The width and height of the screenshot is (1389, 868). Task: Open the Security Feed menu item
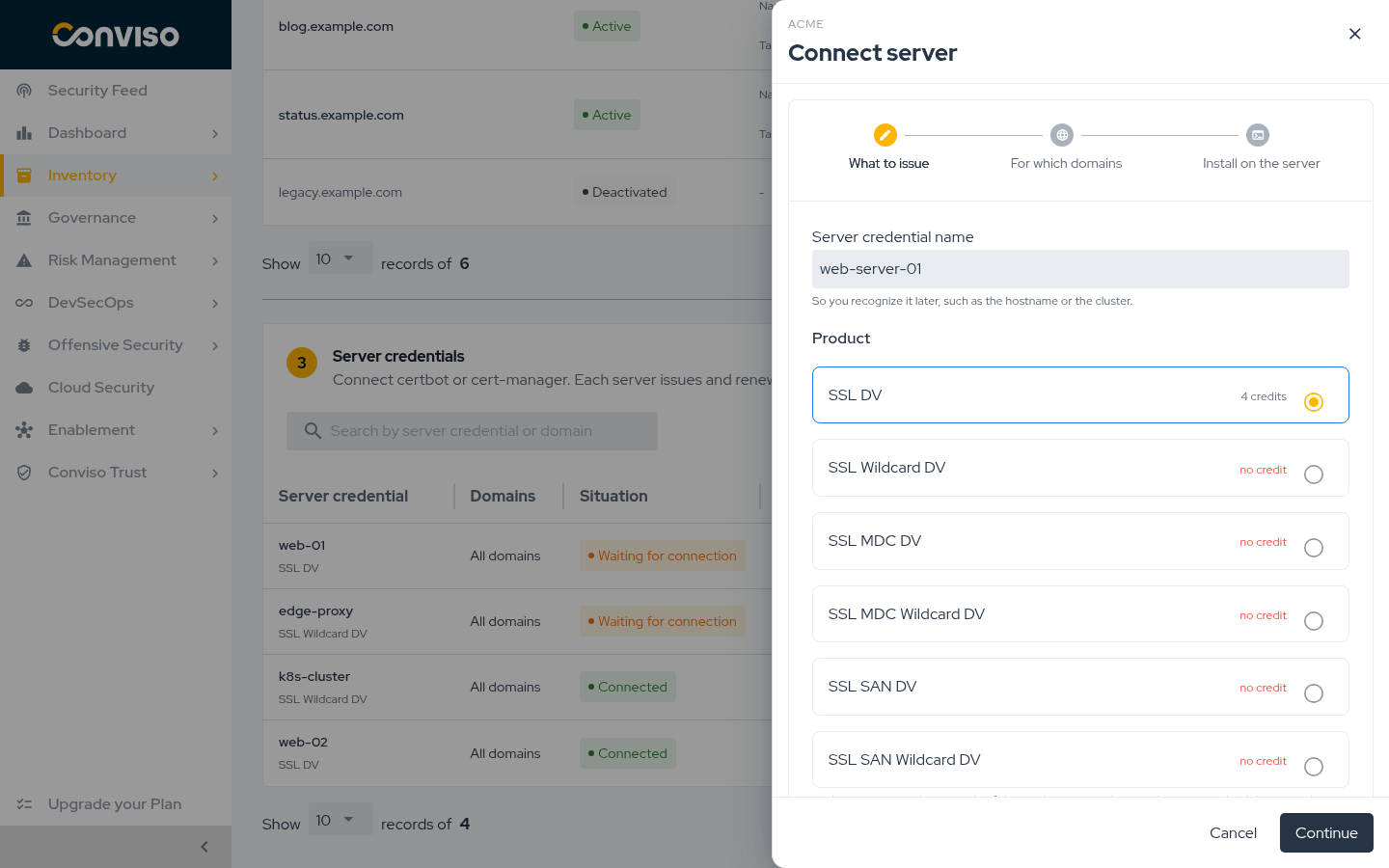click(116, 91)
